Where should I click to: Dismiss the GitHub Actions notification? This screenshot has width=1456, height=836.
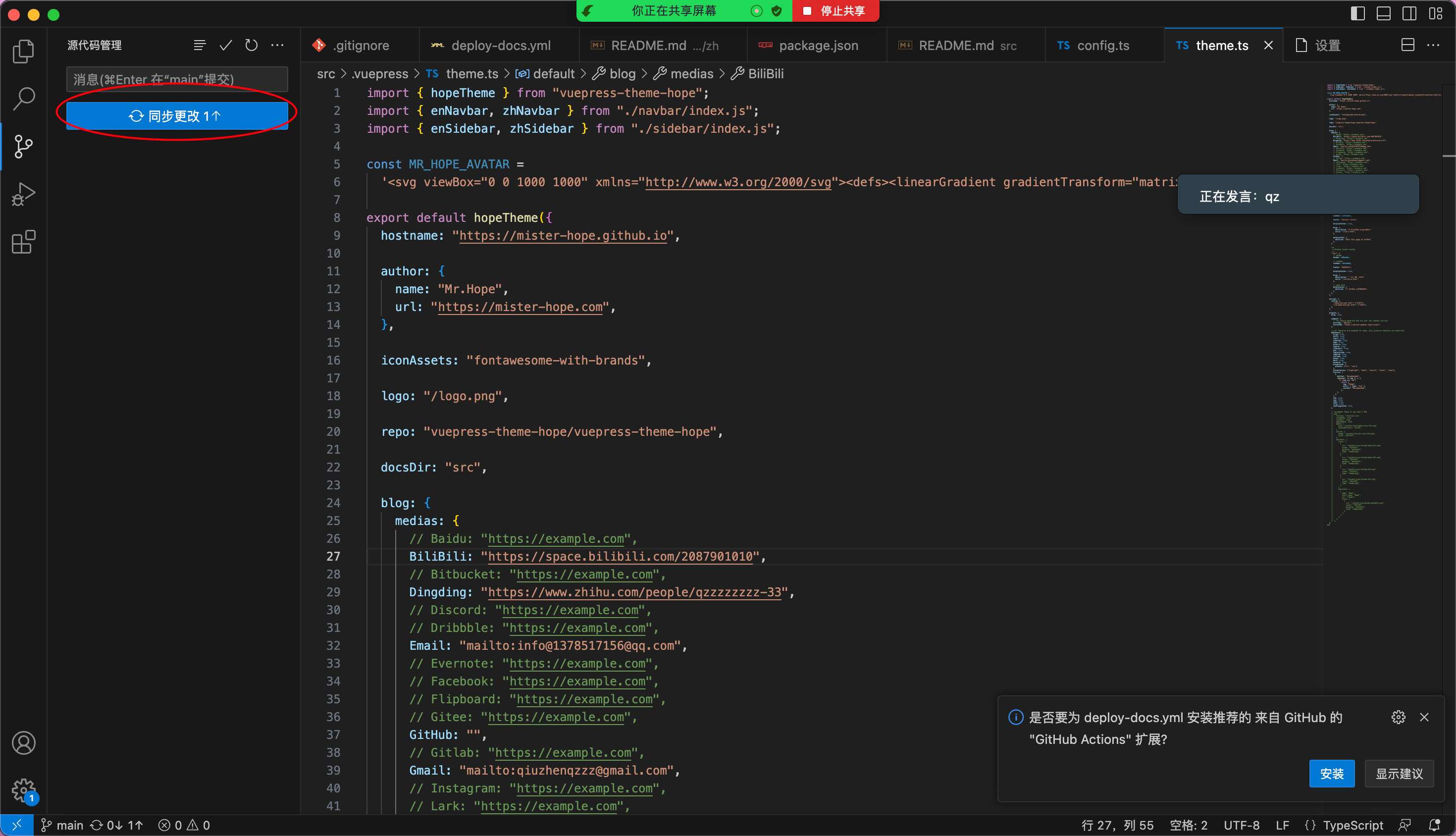coord(1424,717)
